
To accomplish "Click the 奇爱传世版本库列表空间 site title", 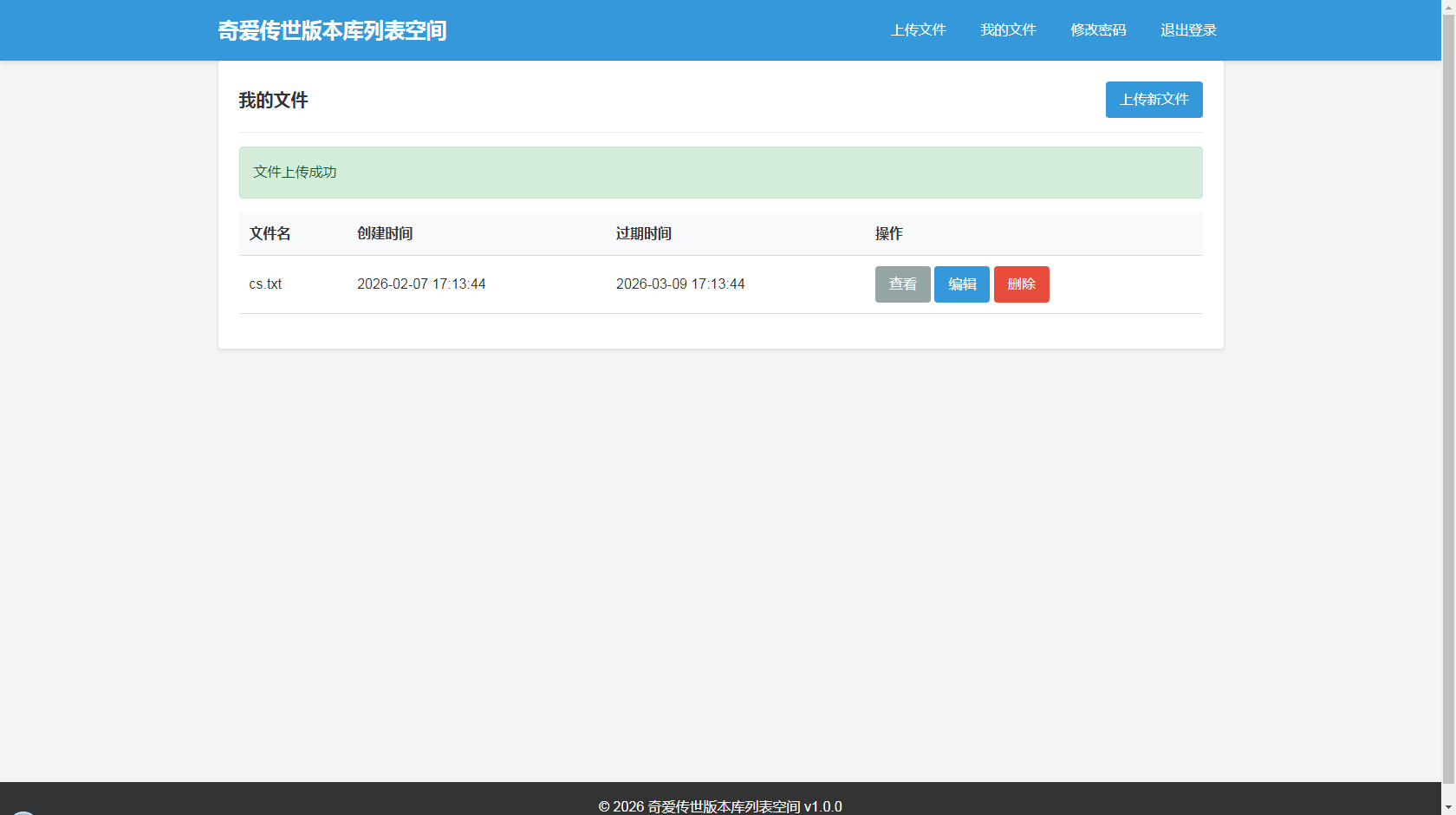I will click(x=332, y=30).
